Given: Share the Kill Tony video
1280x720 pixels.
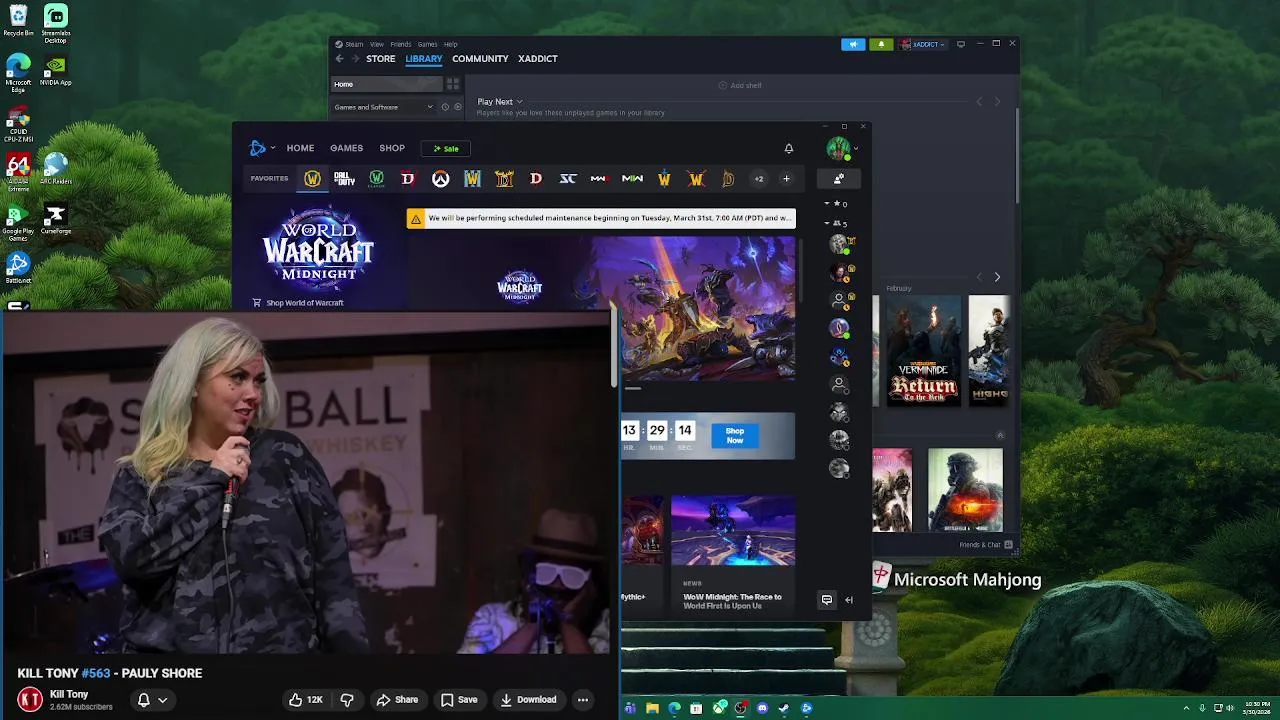Looking at the screenshot, I should [x=397, y=700].
